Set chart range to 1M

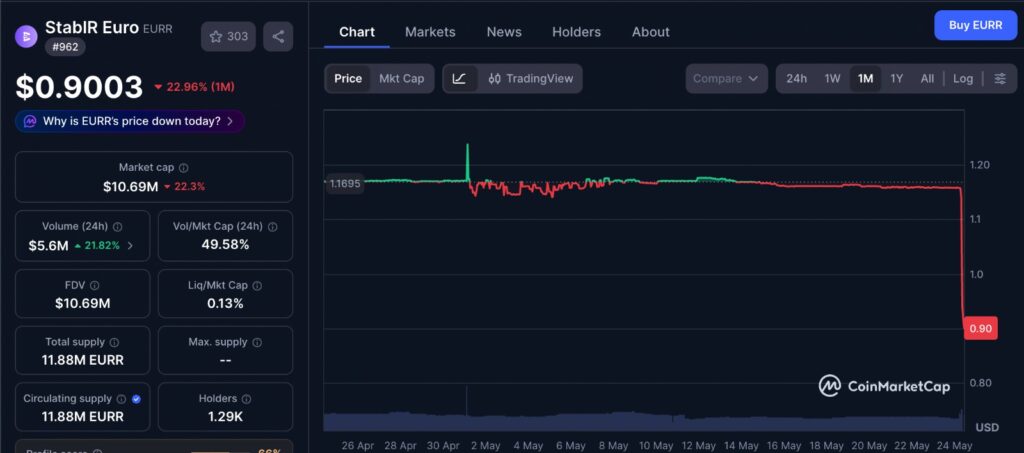click(865, 78)
